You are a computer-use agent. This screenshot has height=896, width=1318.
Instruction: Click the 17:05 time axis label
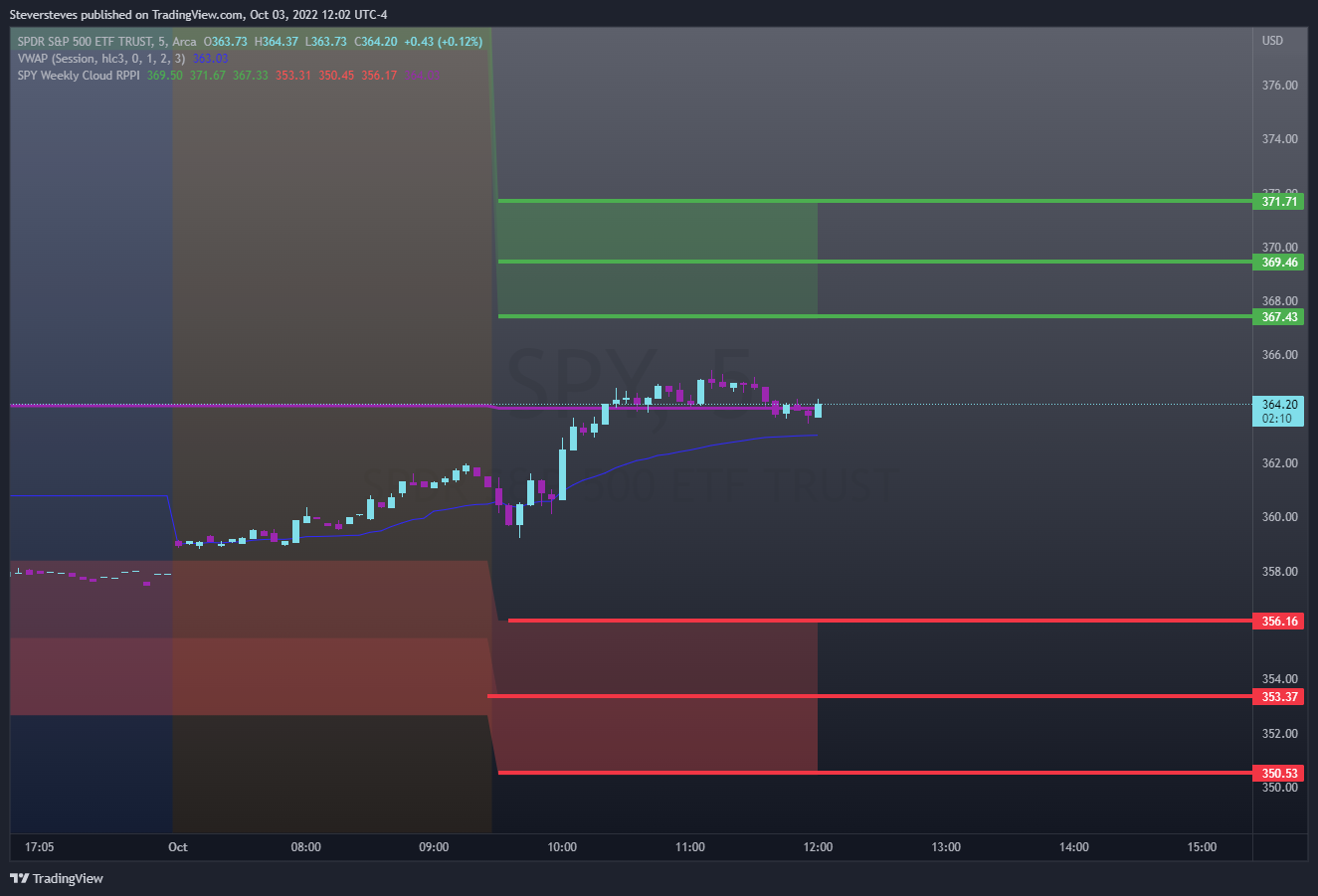(x=40, y=847)
